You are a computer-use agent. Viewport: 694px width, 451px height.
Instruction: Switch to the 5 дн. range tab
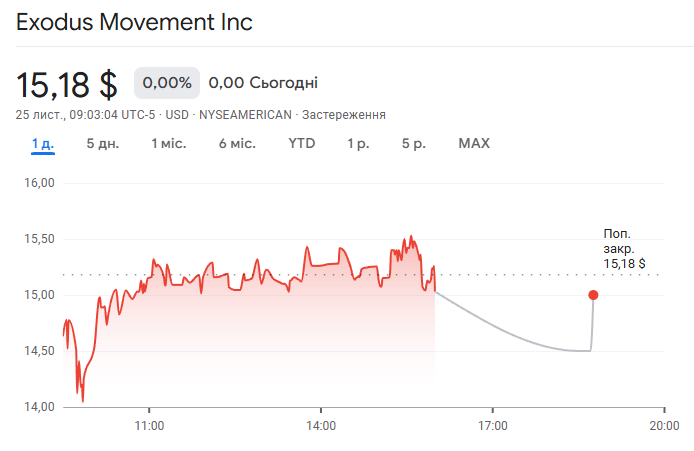pyautogui.click(x=102, y=144)
